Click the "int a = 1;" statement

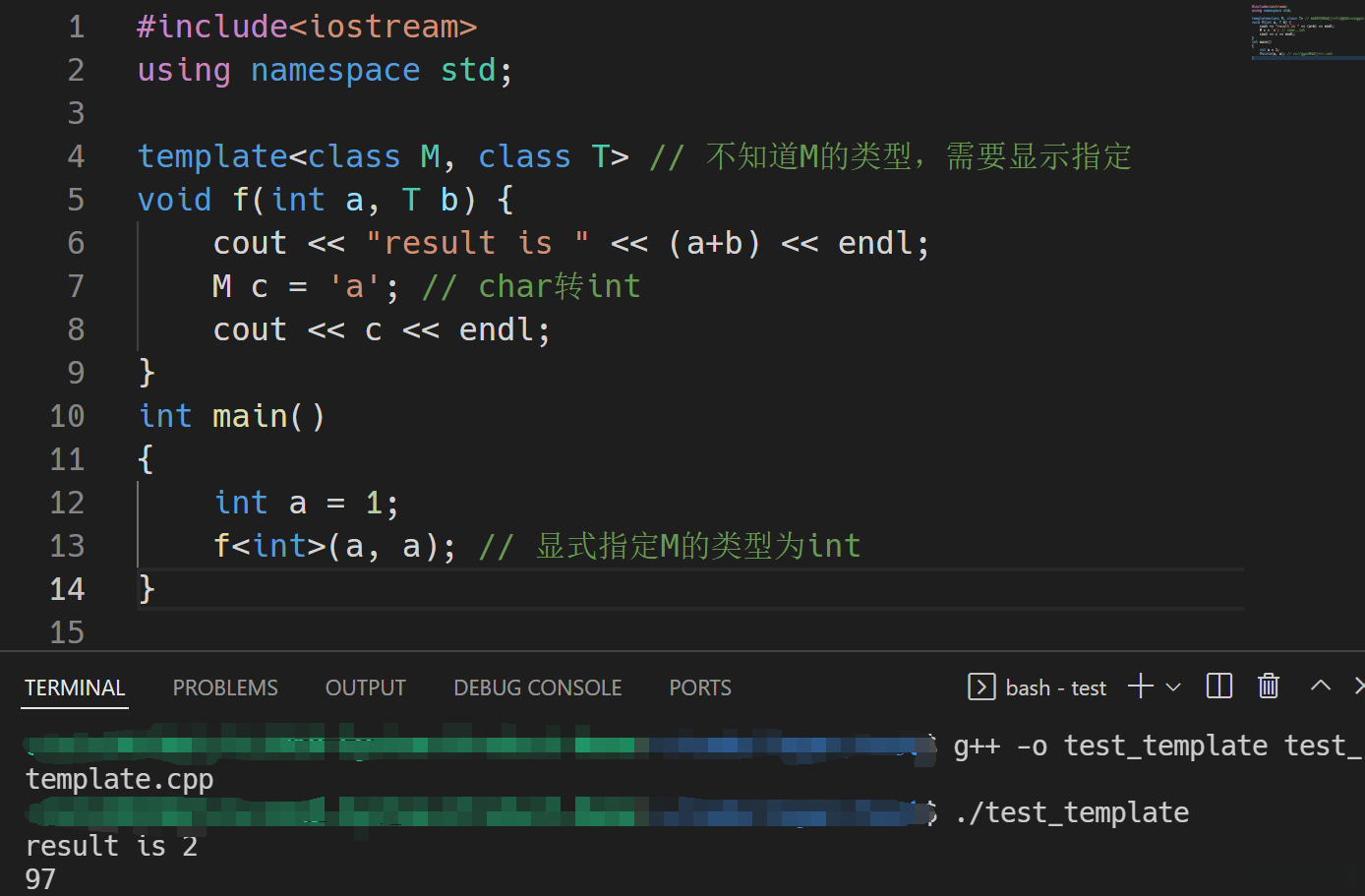pyautogui.click(x=306, y=503)
